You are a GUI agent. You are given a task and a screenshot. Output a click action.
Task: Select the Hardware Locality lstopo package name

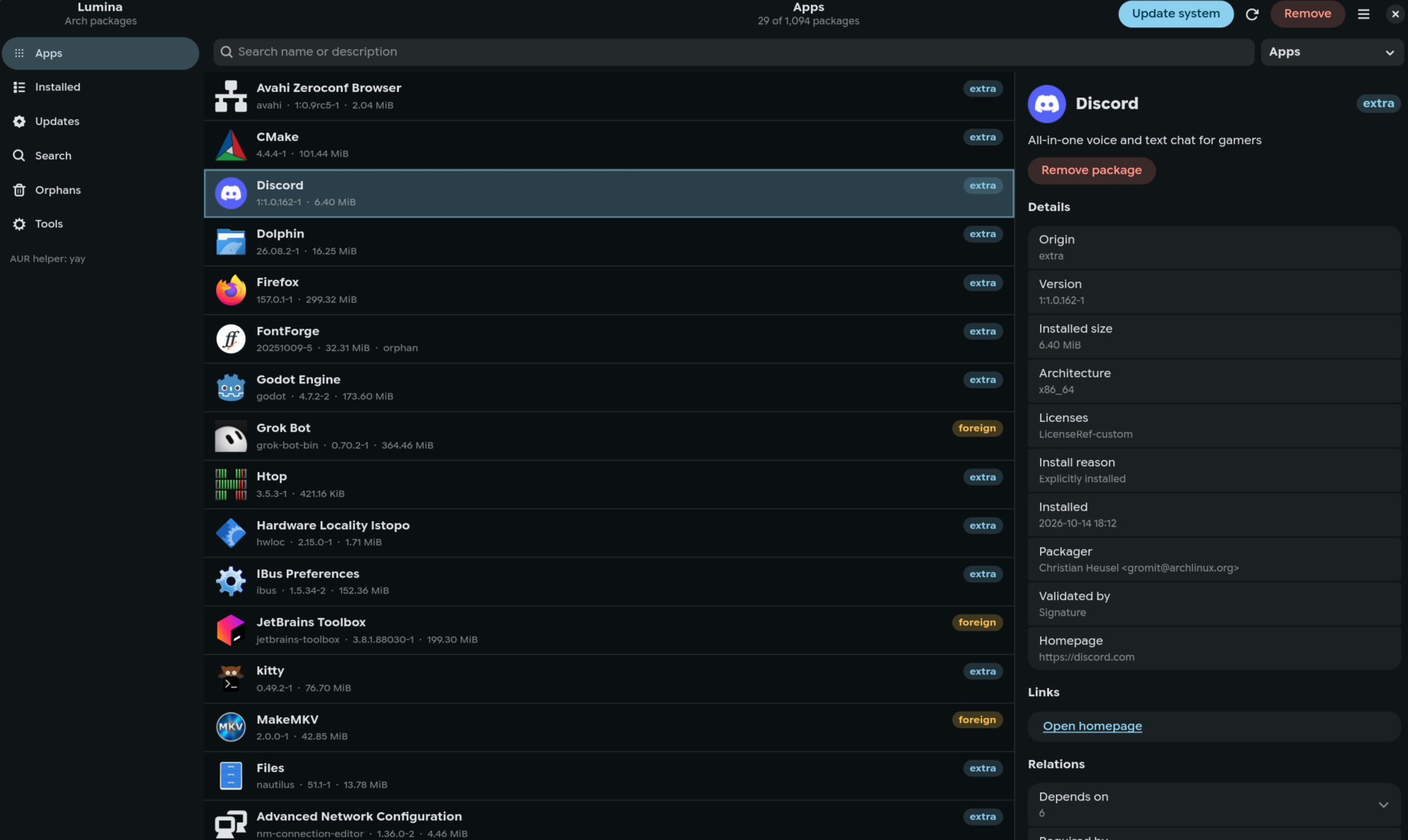pos(333,525)
